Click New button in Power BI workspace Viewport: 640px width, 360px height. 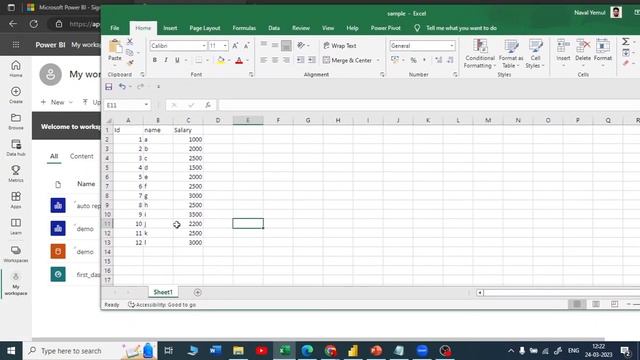coord(57,102)
